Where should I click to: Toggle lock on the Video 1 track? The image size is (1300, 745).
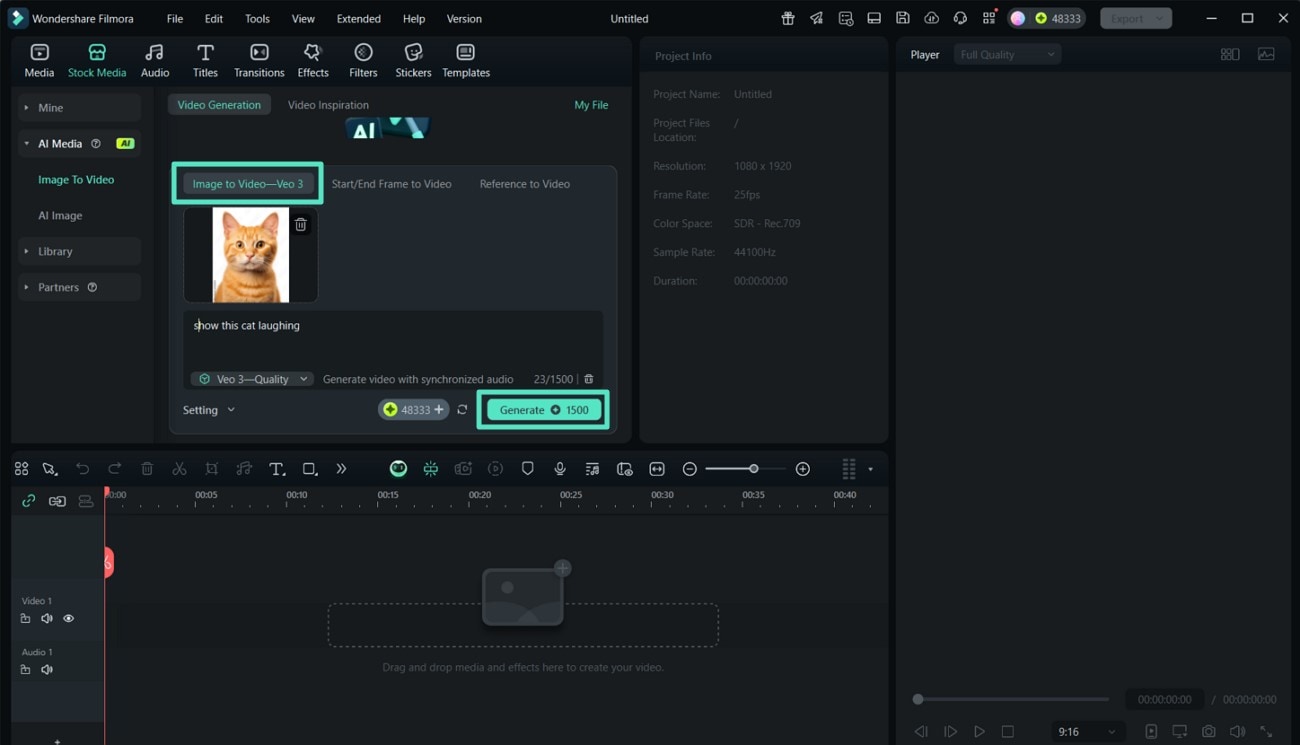(x=26, y=619)
